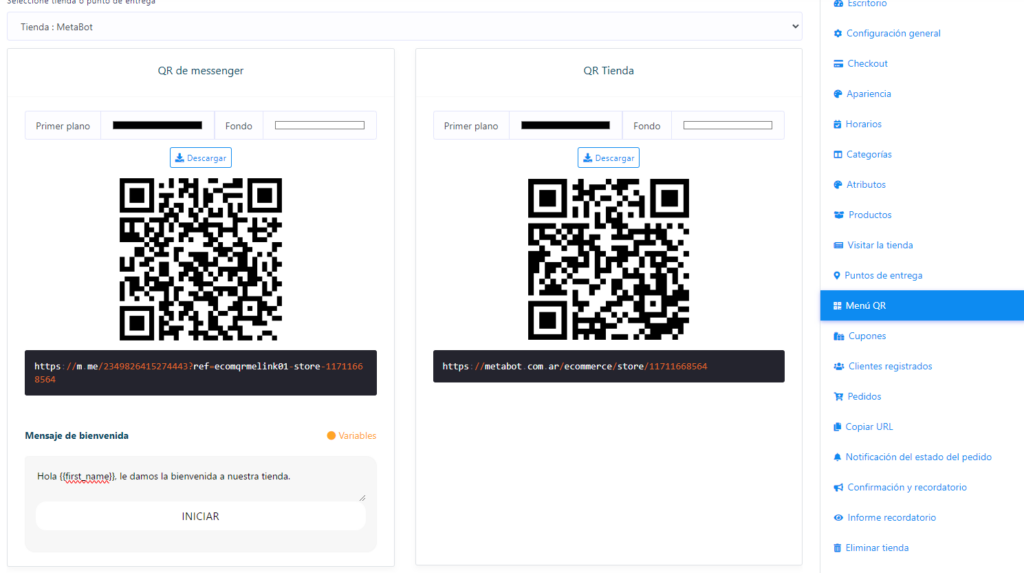Click the Productos boxes icon

tap(839, 215)
